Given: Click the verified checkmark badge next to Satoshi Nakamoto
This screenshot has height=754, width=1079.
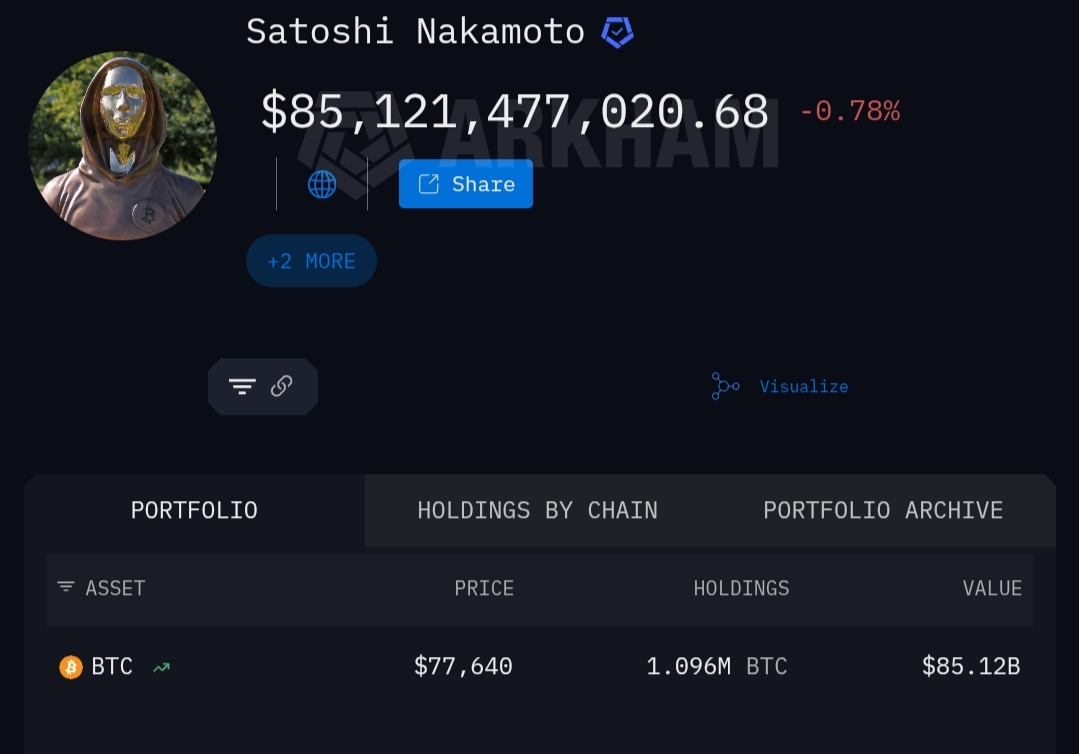Looking at the screenshot, I should coord(618,31).
